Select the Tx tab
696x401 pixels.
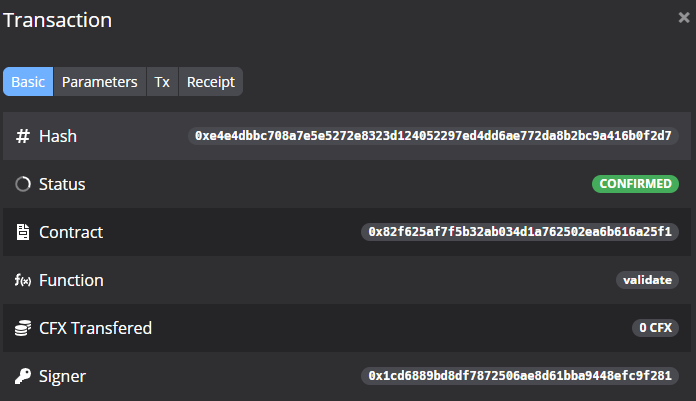(162, 82)
